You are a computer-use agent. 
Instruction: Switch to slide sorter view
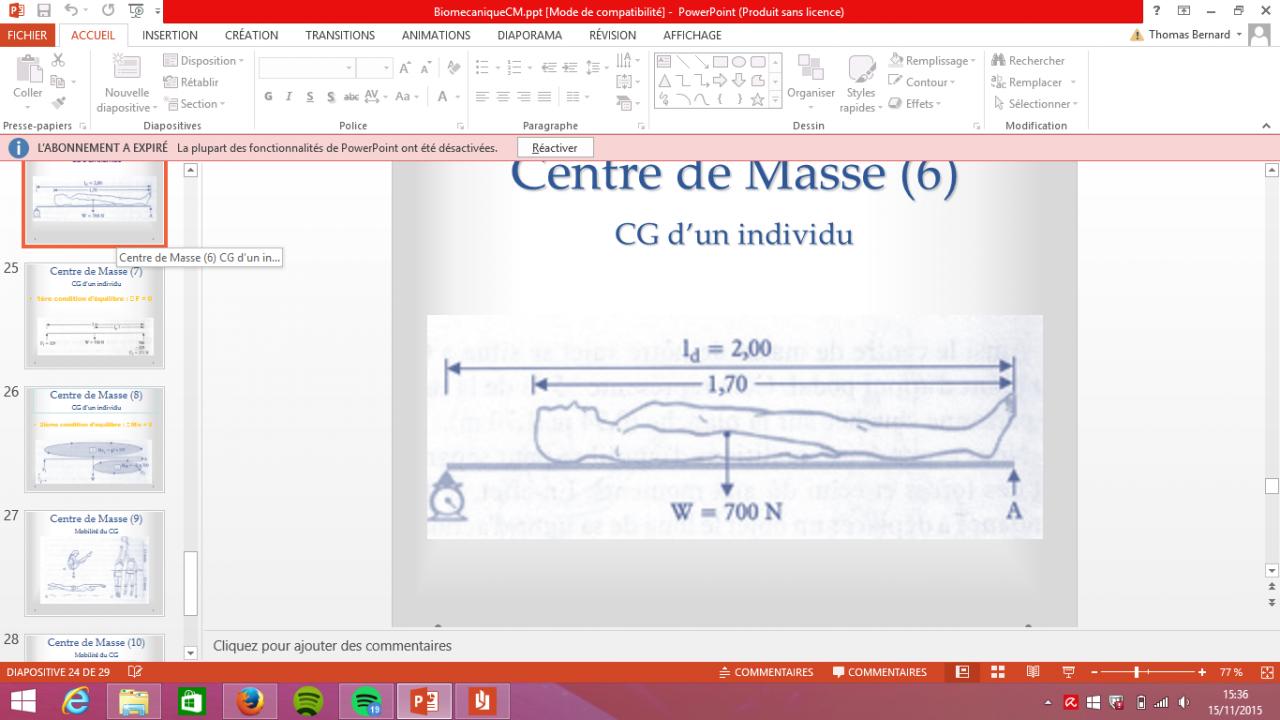[x=997, y=672]
